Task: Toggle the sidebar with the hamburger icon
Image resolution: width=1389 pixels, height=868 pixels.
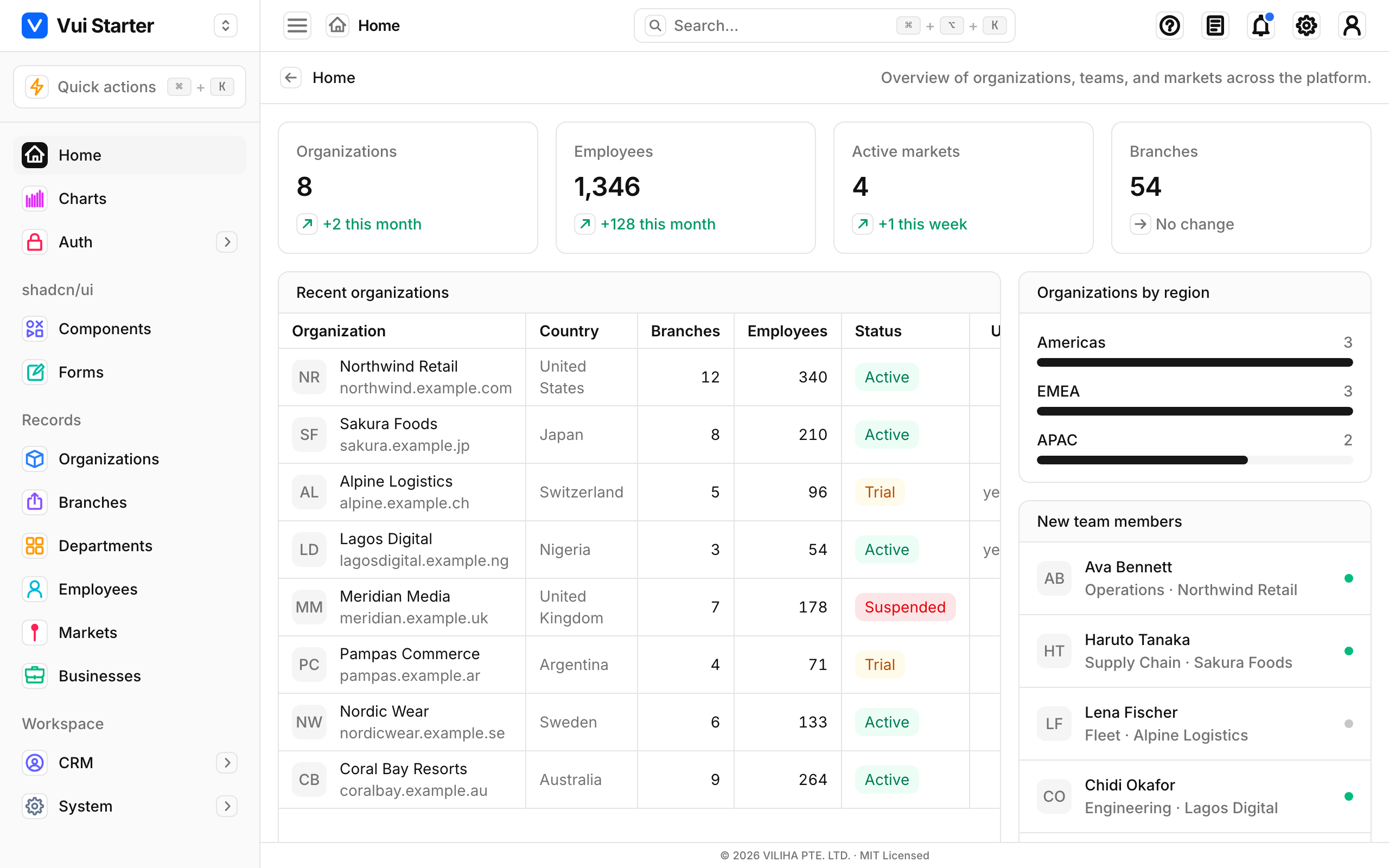Action: click(x=297, y=25)
